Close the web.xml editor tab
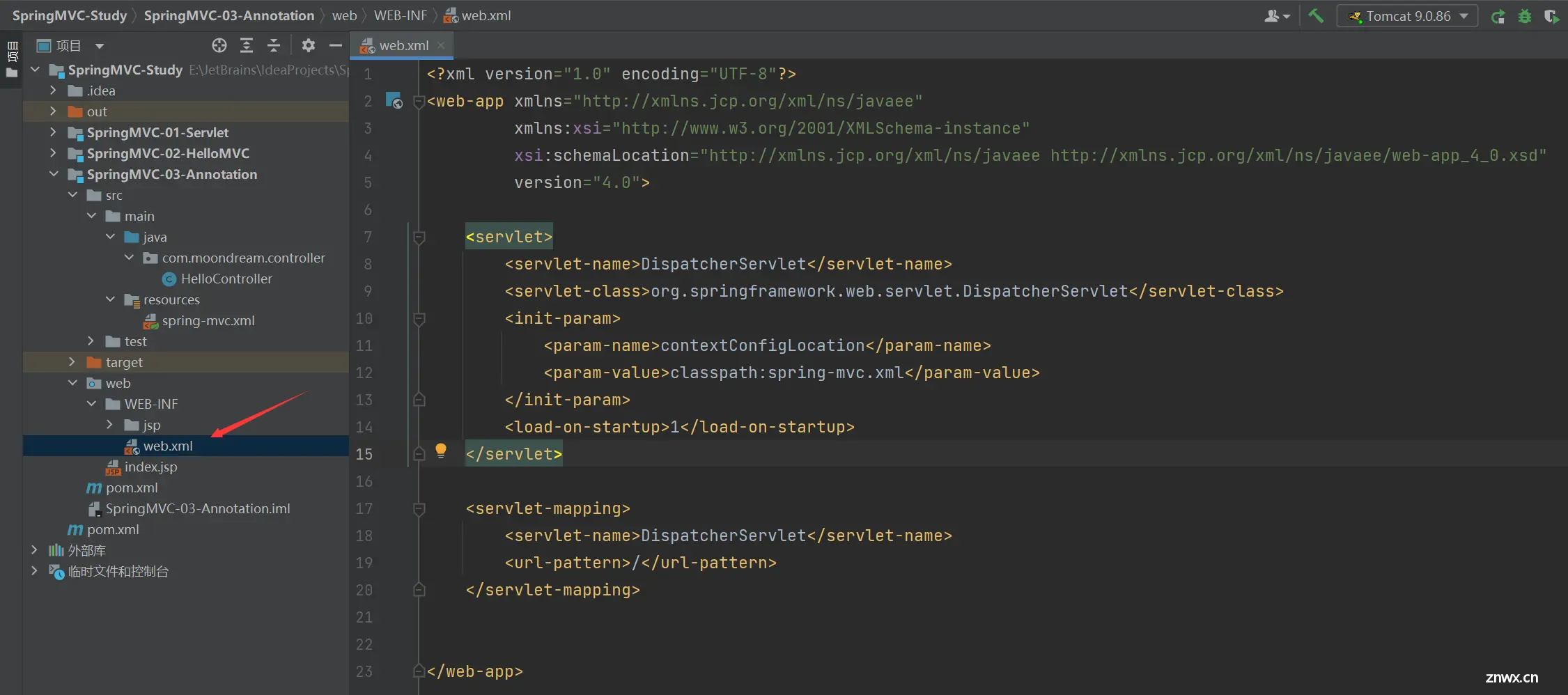This screenshot has width=1568, height=695. tap(441, 45)
